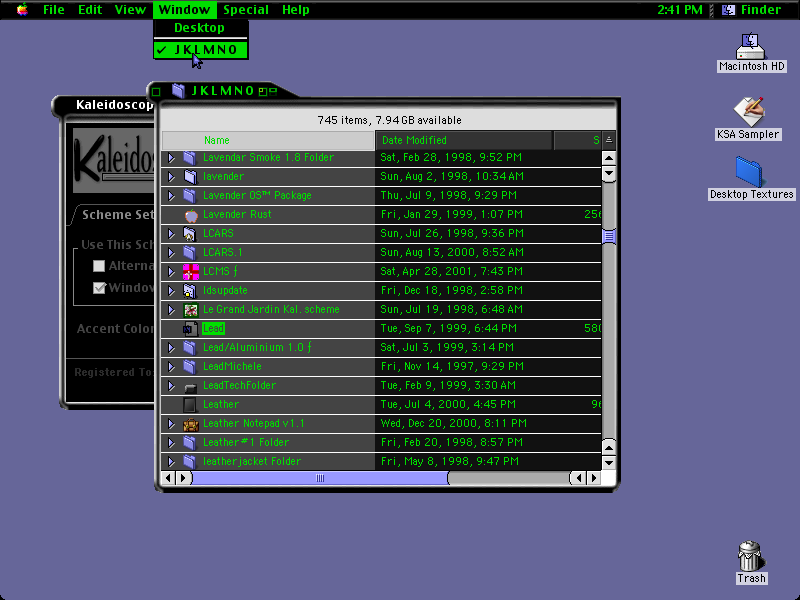Select the Leather Notepad briefcase icon
The height and width of the screenshot is (600, 800).
[x=191, y=424]
